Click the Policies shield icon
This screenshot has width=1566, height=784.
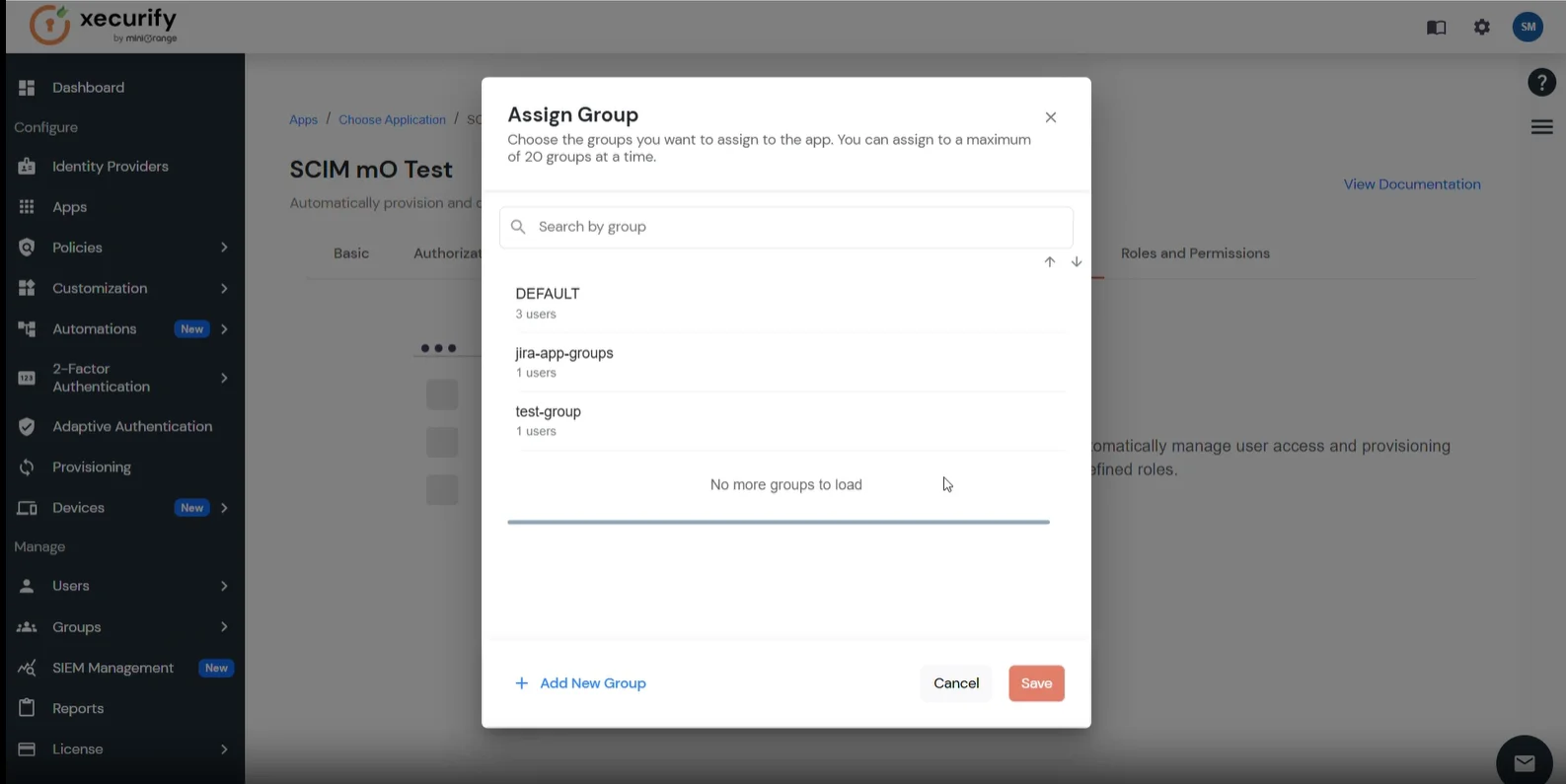[27, 248]
